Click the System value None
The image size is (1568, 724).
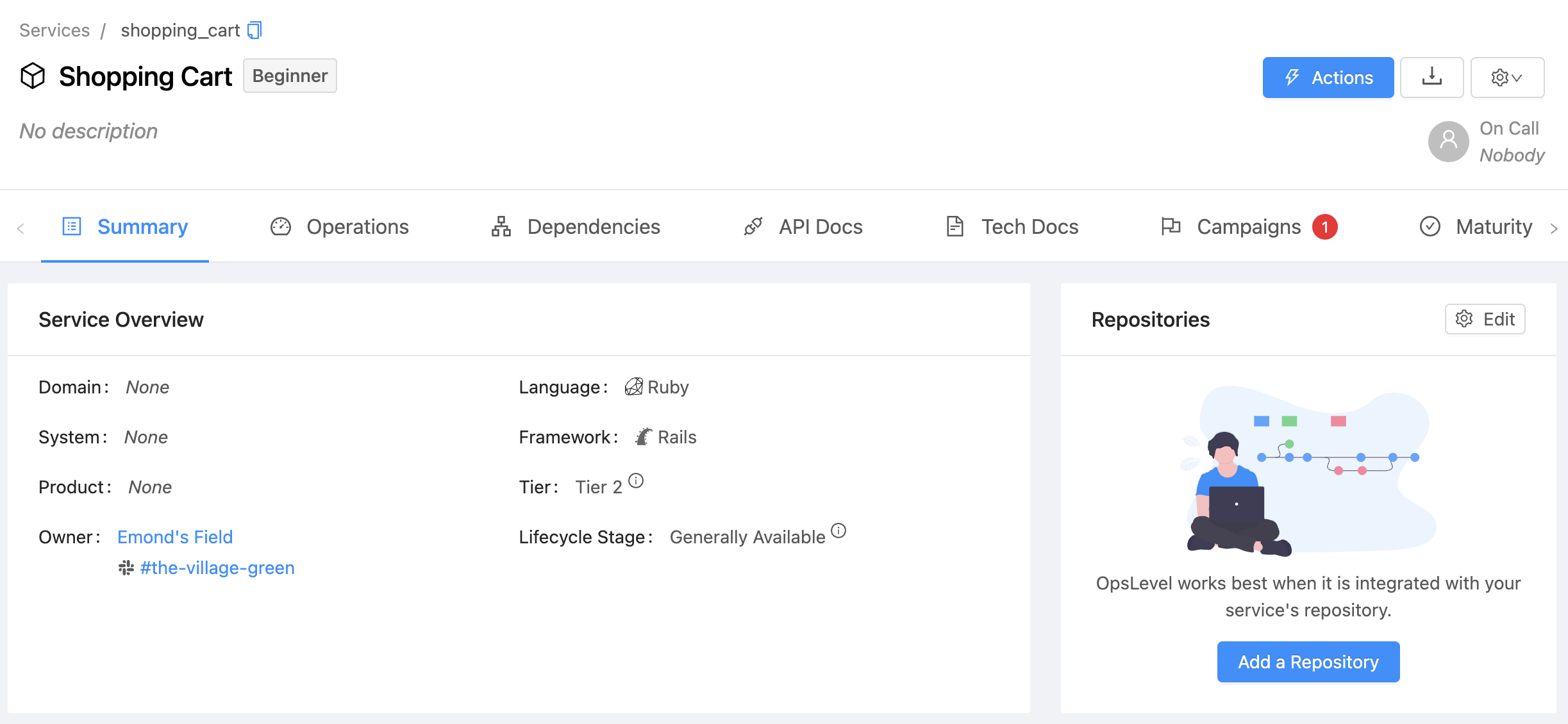[146, 437]
